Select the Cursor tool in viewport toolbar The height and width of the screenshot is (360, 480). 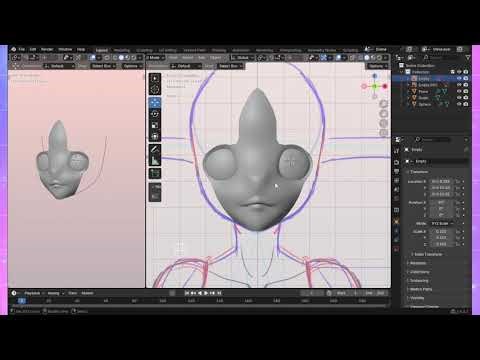pos(155,89)
